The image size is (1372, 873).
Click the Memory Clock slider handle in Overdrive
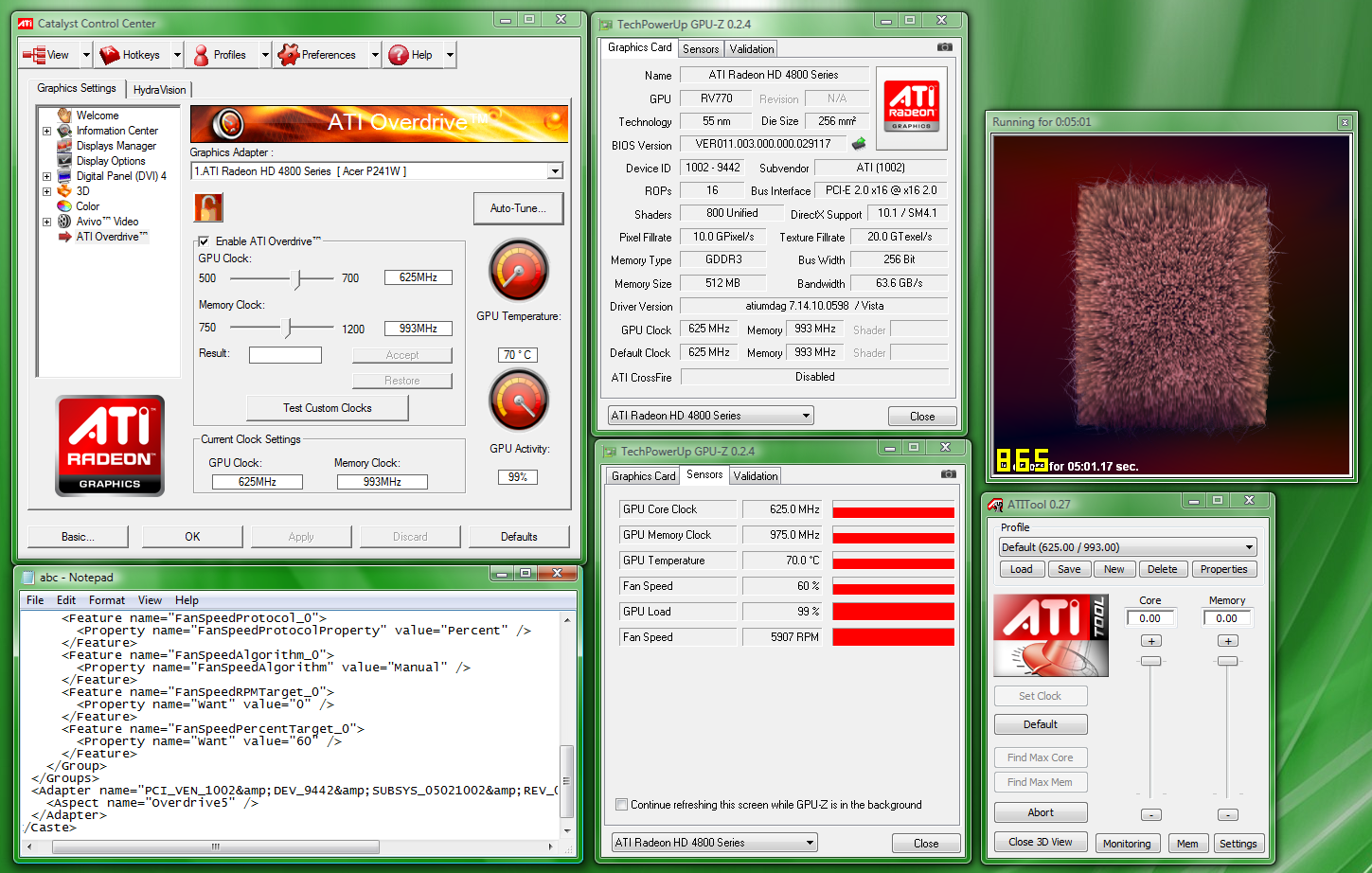(x=289, y=328)
